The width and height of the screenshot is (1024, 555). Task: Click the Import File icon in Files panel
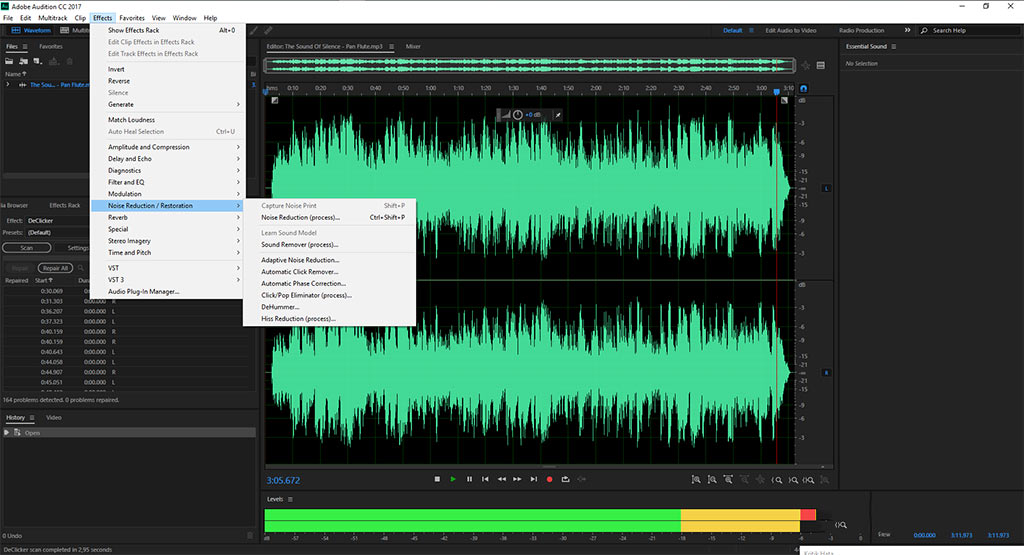click(x=24, y=61)
